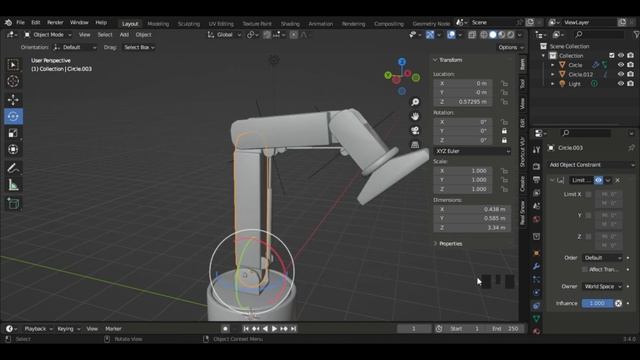Hide Circle object in viewport
This screenshot has height=360, width=640.
[x=621, y=65]
